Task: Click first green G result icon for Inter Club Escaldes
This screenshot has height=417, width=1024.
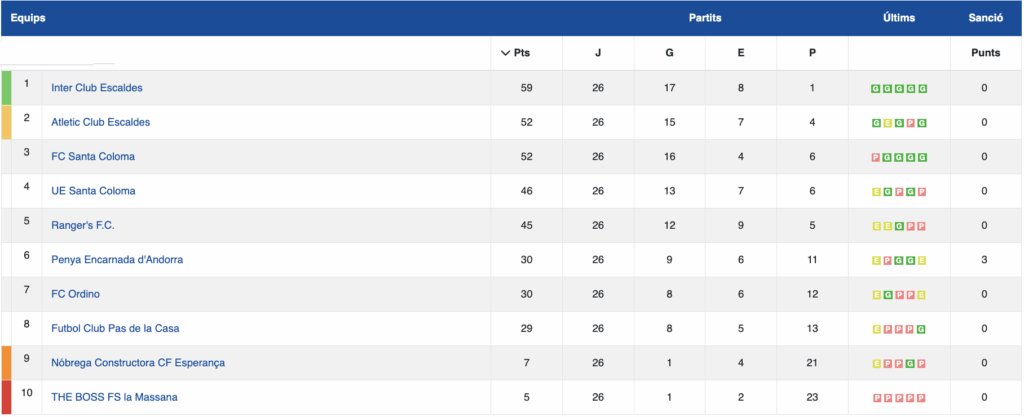Action: coord(876,89)
